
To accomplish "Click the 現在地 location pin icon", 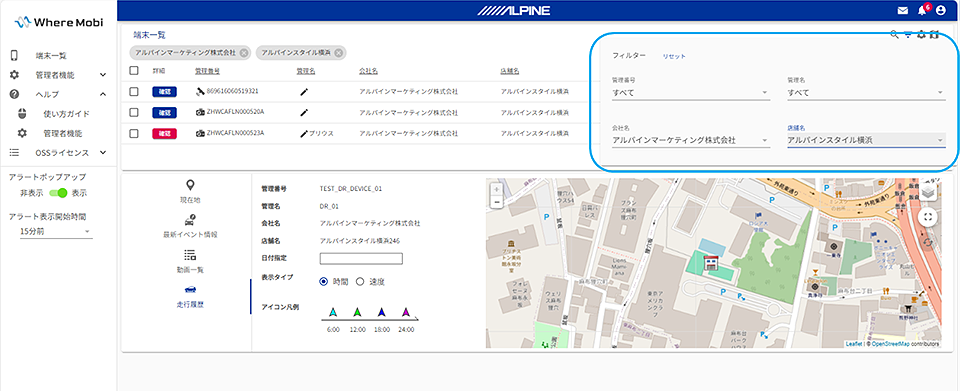I will (x=190, y=185).
